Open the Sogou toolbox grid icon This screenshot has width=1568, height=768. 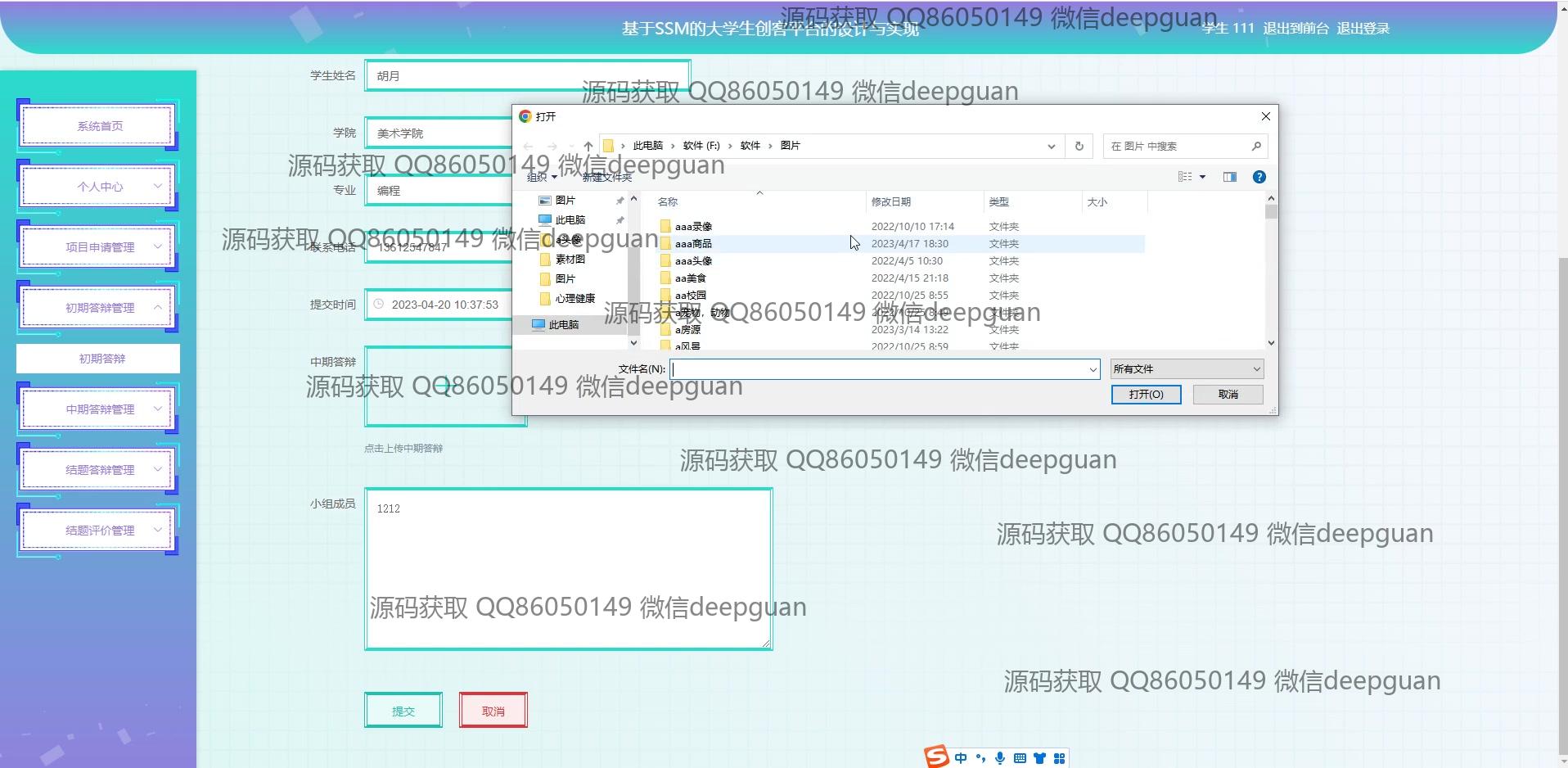point(1059,758)
